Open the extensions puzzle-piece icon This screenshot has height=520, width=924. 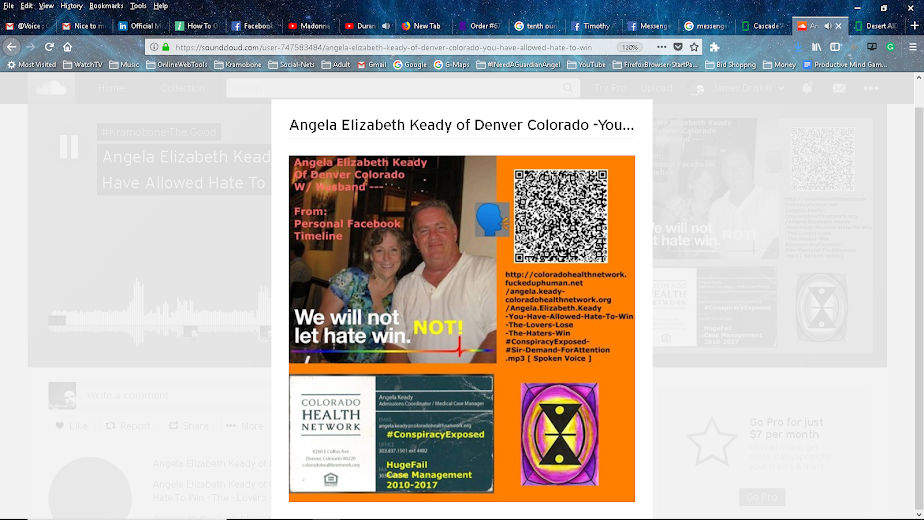[x=715, y=47]
